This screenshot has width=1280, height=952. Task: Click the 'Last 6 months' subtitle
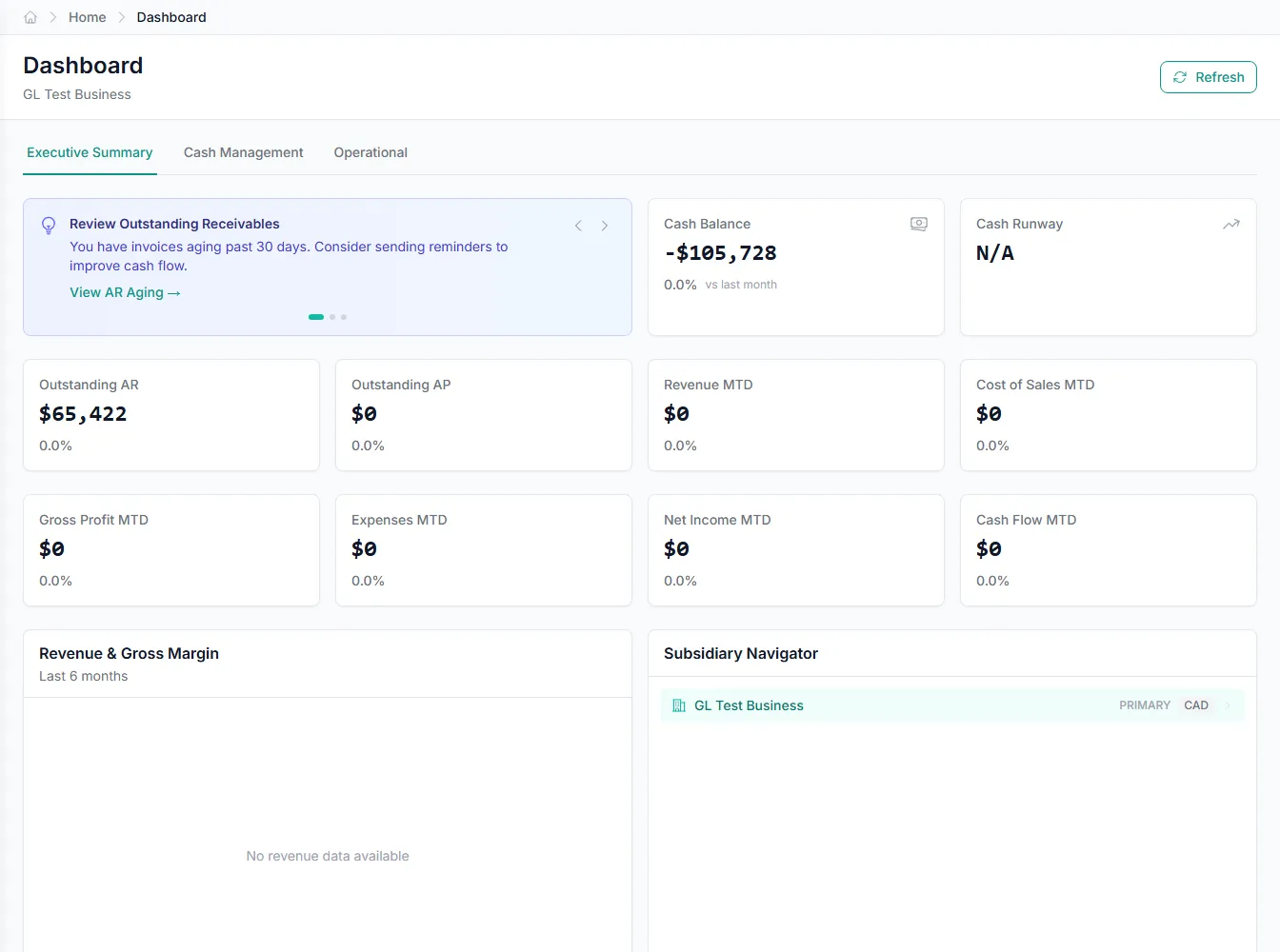click(x=83, y=676)
